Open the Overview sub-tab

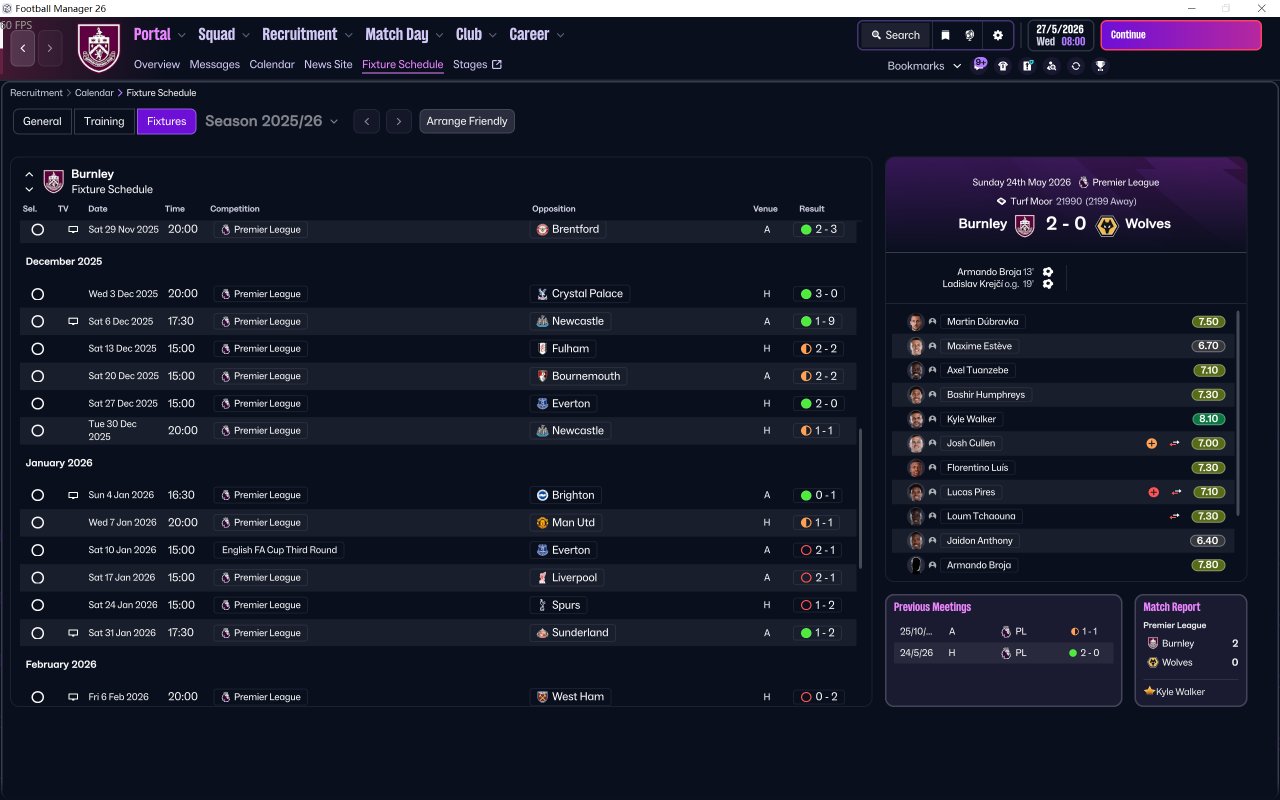(x=157, y=64)
